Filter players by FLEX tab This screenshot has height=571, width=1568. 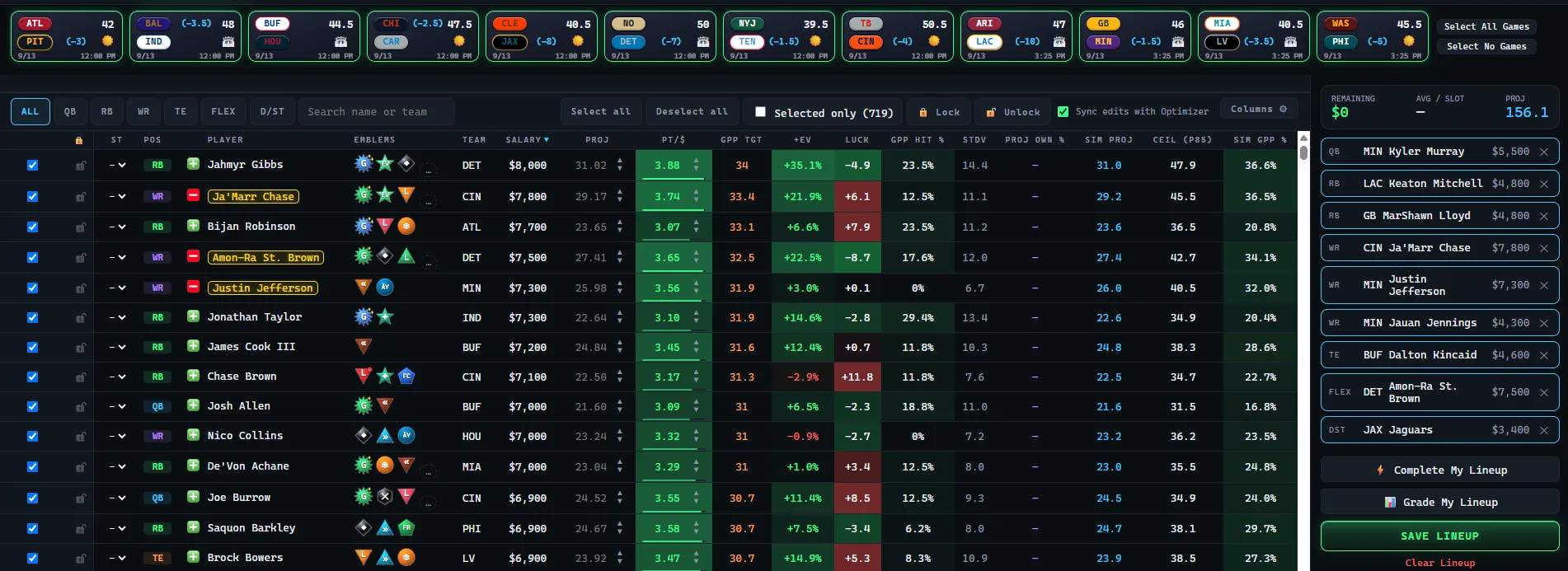click(x=223, y=111)
